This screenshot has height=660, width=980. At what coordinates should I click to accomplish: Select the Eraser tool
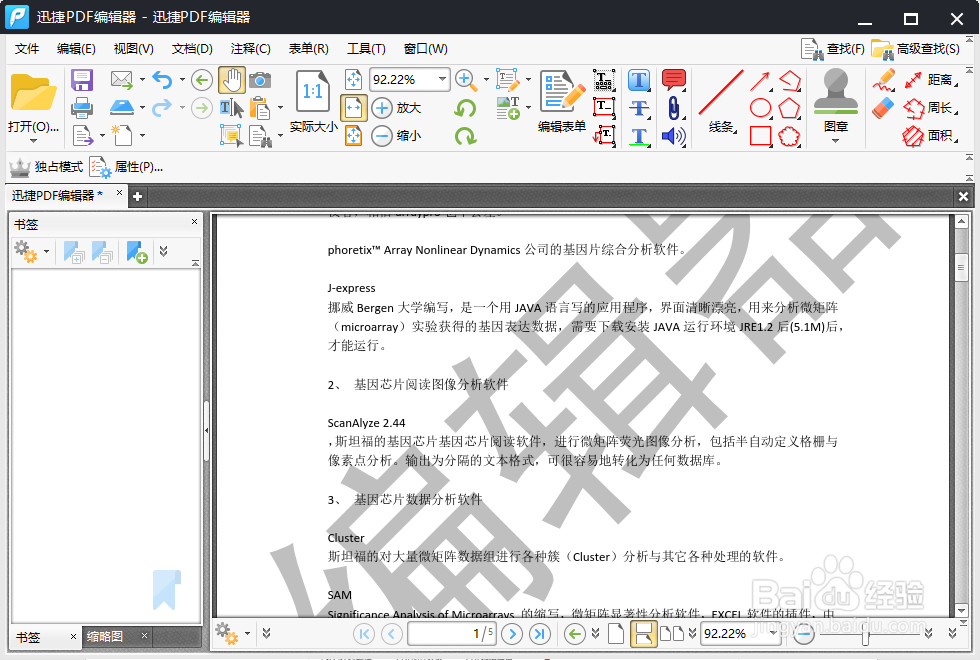(x=884, y=108)
